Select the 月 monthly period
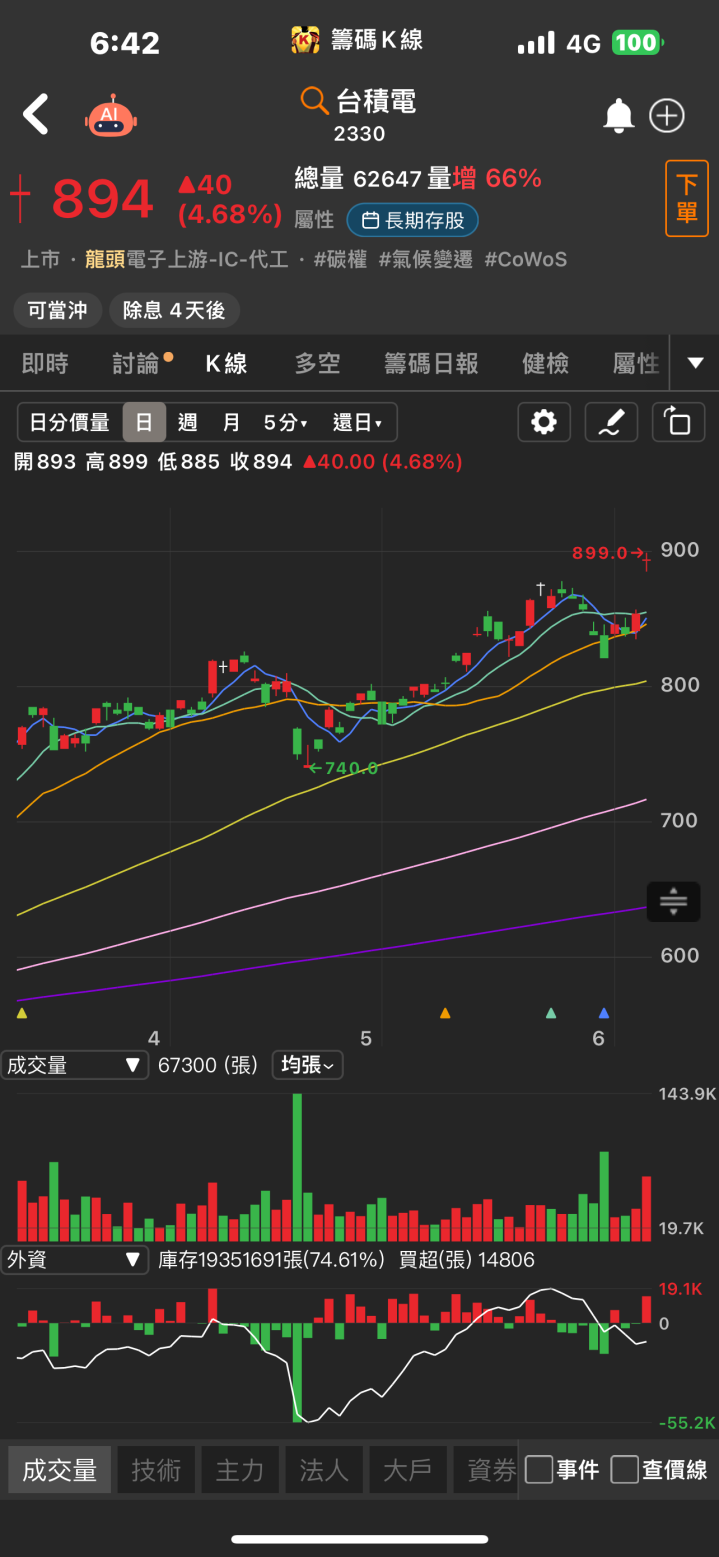 [231, 423]
